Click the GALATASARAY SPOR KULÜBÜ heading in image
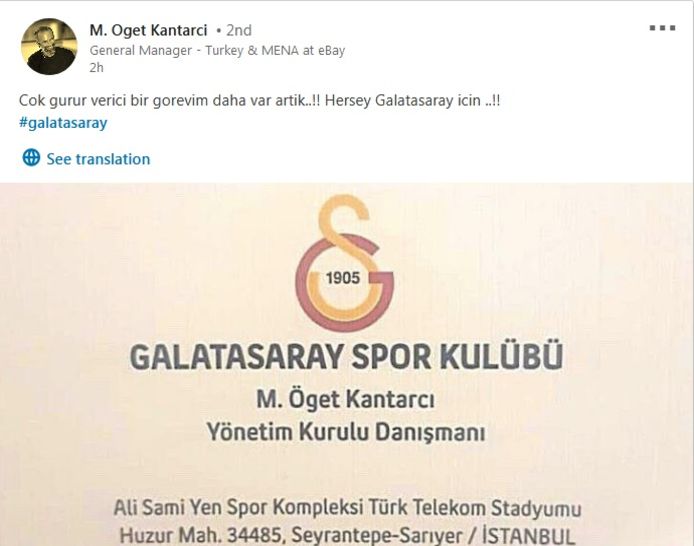 pos(347,357)
